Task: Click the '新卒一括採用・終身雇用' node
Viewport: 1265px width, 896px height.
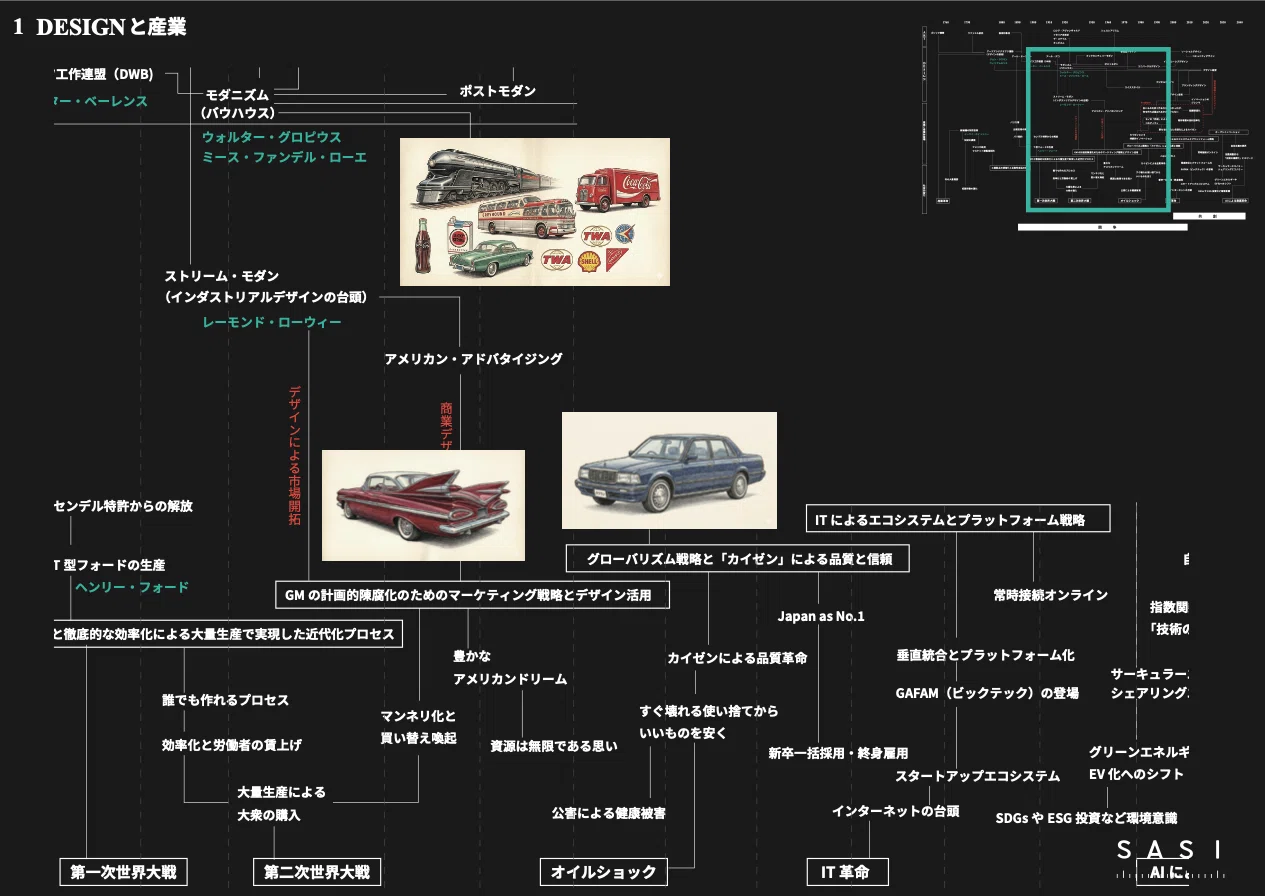Action: (x=838, y=752)
